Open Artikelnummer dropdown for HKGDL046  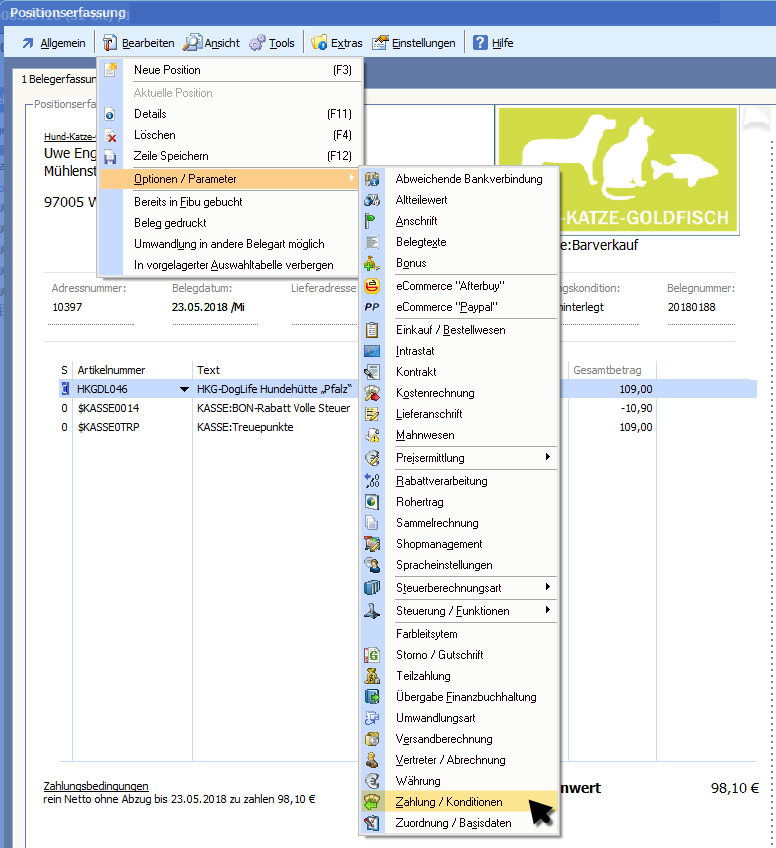(183, 389)
